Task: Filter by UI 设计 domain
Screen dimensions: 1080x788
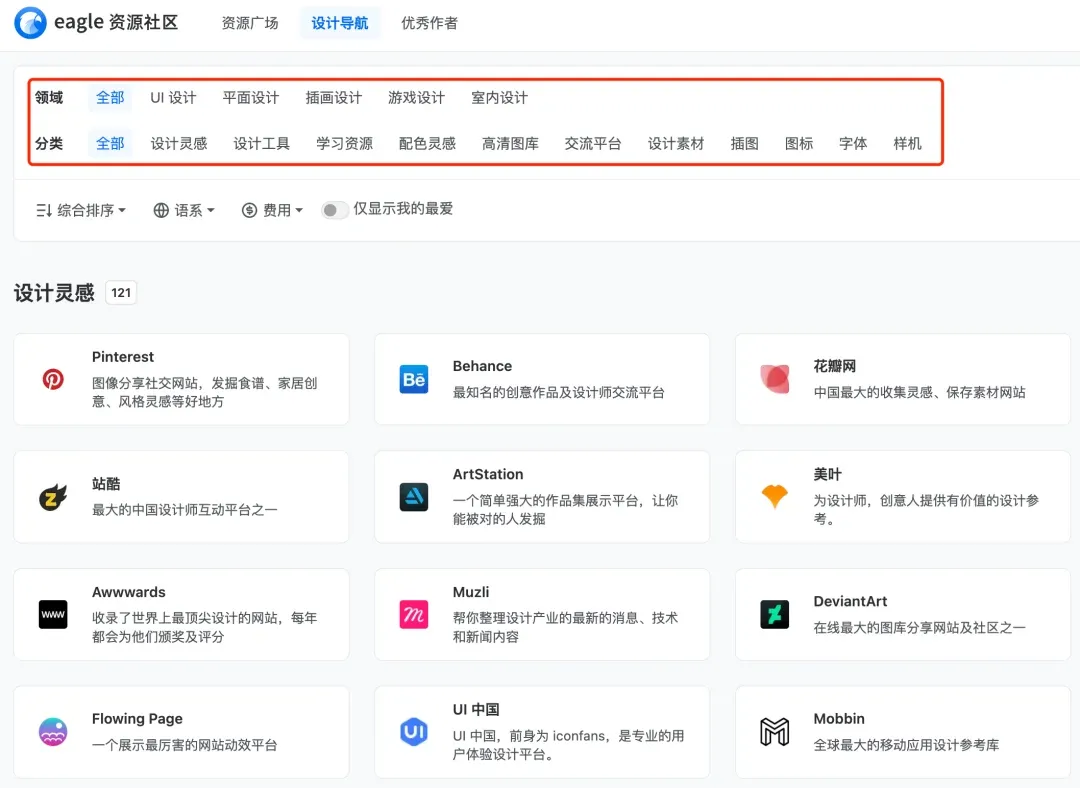Action: 173,98
